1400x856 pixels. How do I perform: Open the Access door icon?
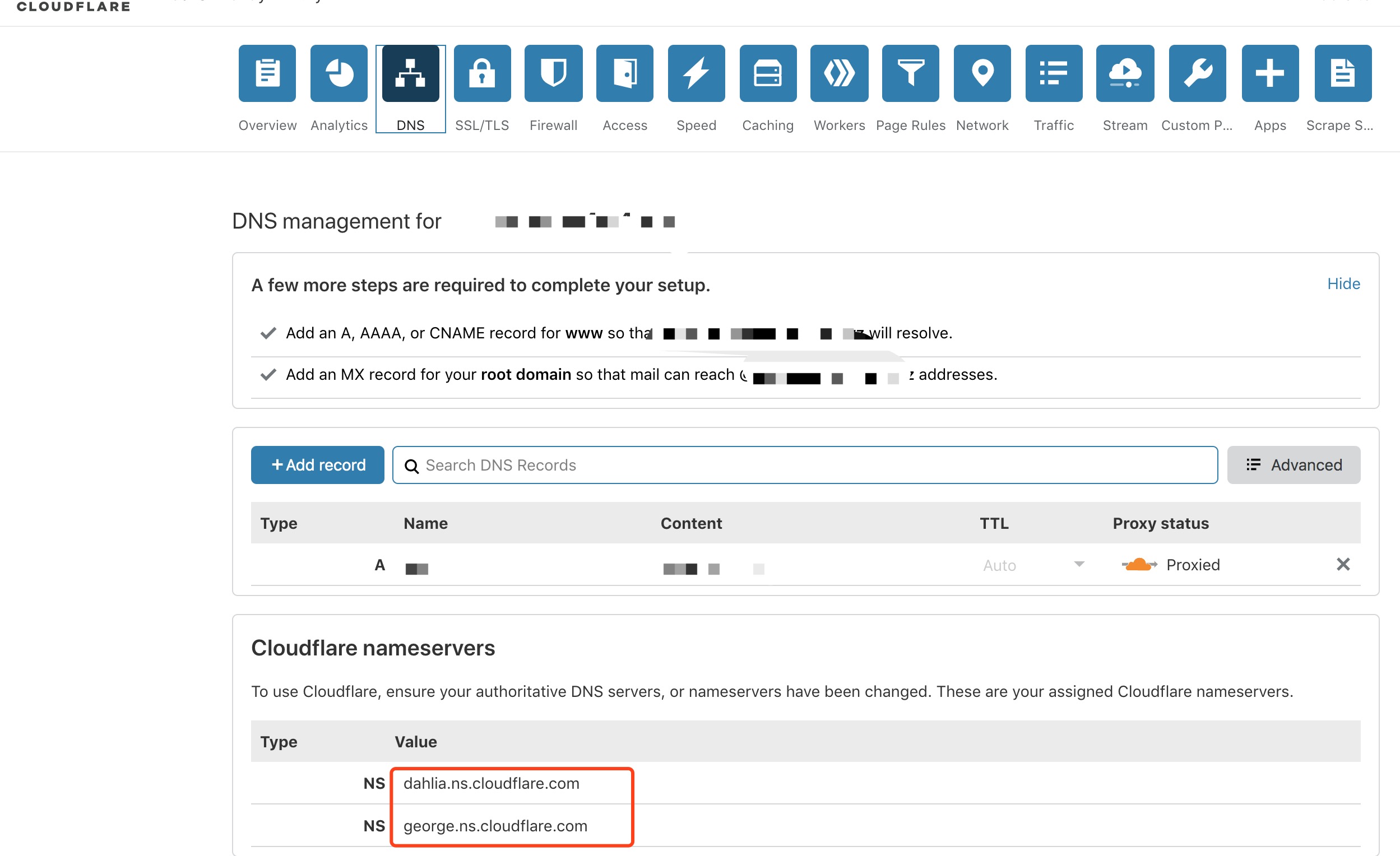[624, 73]
